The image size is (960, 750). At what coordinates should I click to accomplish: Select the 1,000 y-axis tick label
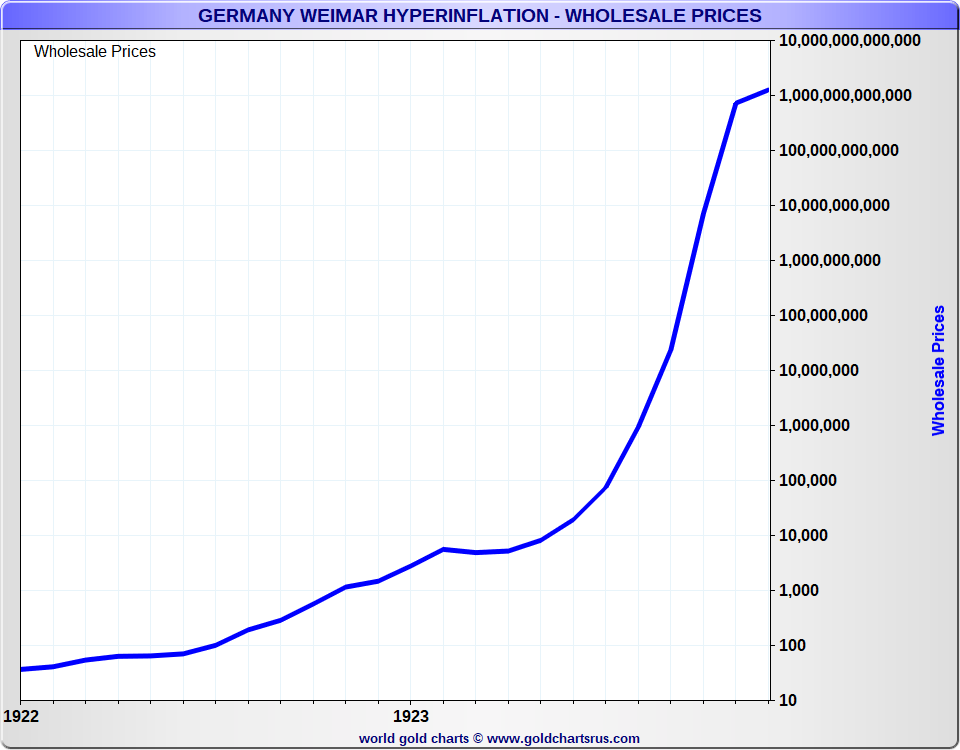click(799, 591)
